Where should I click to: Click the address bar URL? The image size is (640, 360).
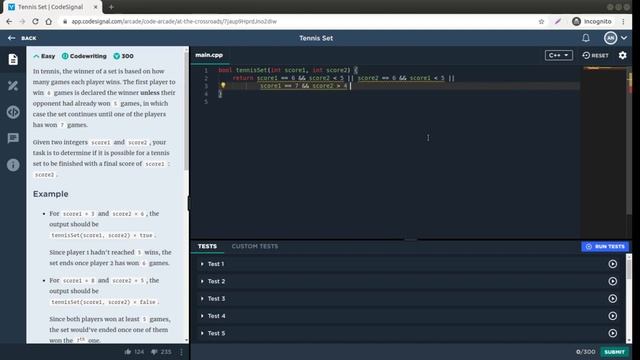pos(174,22)
